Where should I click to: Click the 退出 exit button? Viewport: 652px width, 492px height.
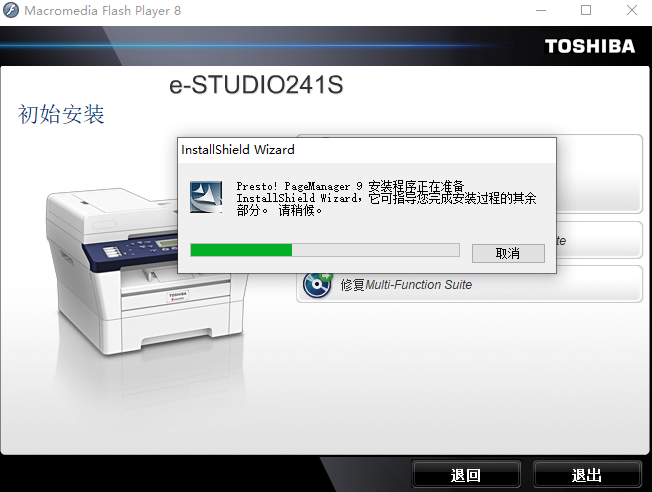587,475
